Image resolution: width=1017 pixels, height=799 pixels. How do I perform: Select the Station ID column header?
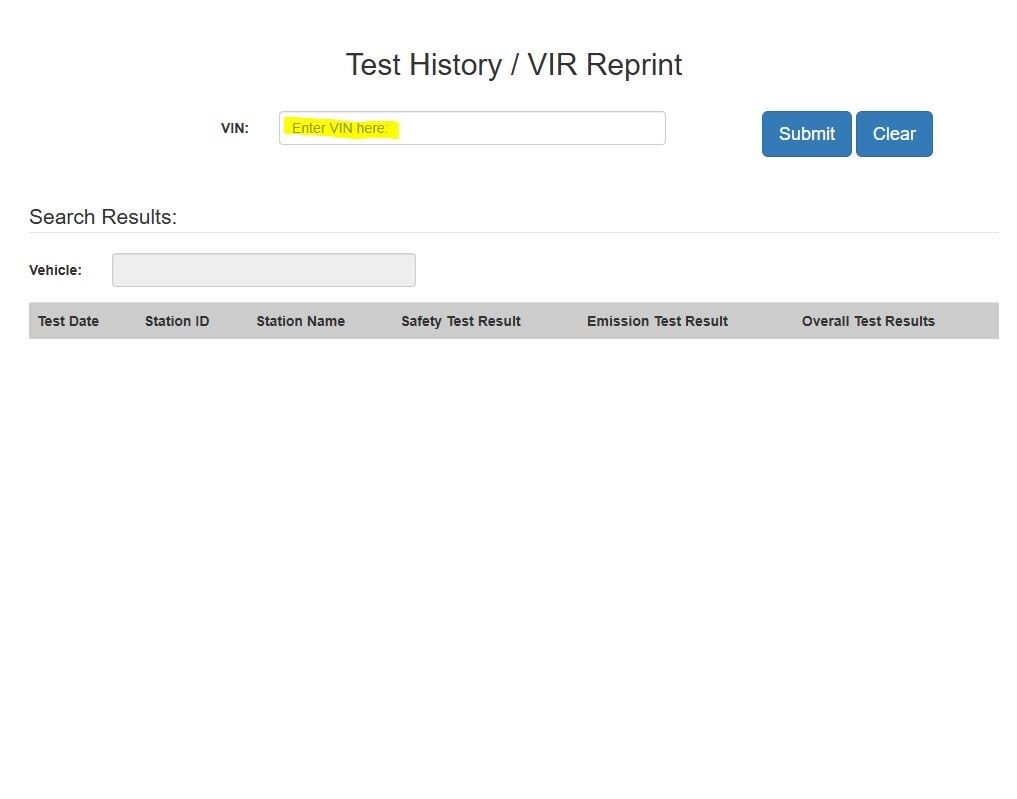[x=177, y=321]
